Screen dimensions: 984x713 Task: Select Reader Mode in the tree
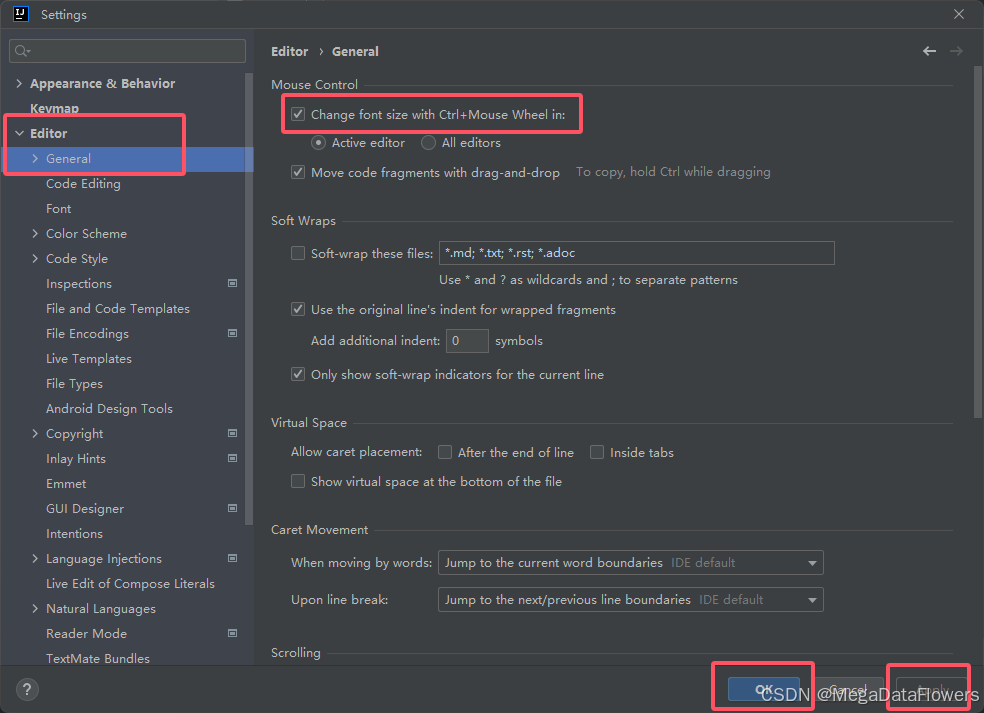tap(87, 633)
